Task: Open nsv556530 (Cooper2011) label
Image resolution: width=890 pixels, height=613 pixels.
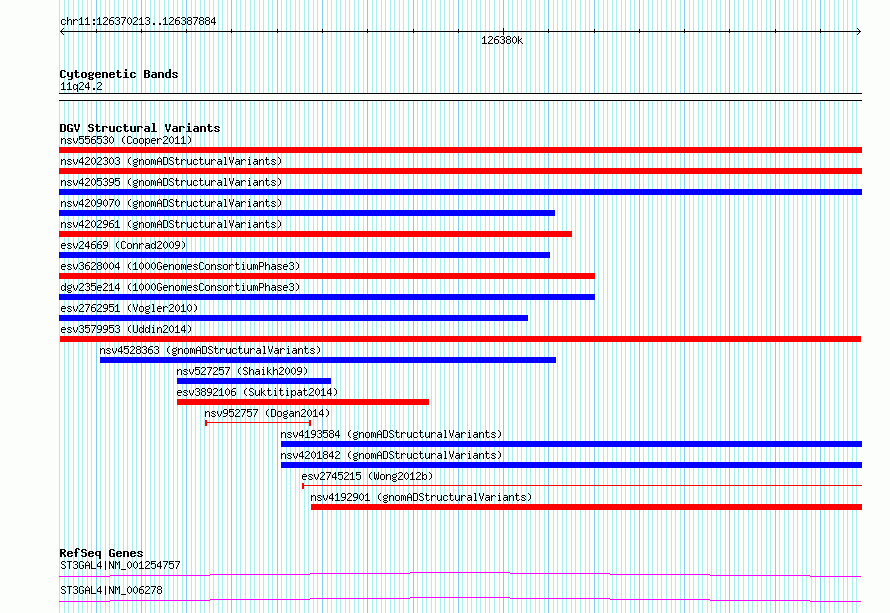Action: click(x=126, y=140)
